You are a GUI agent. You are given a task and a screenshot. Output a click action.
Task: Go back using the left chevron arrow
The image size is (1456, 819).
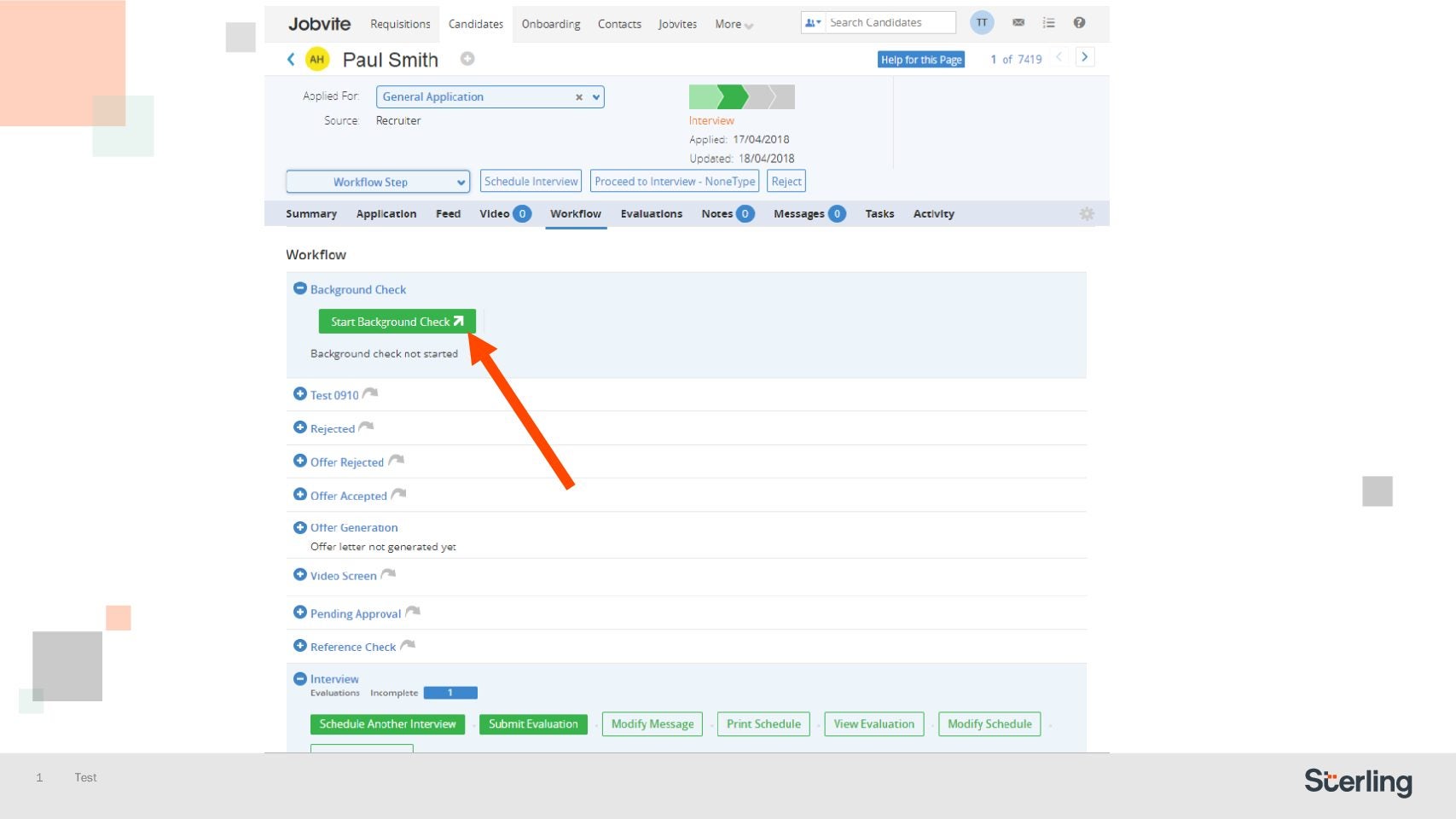point(291,59)
